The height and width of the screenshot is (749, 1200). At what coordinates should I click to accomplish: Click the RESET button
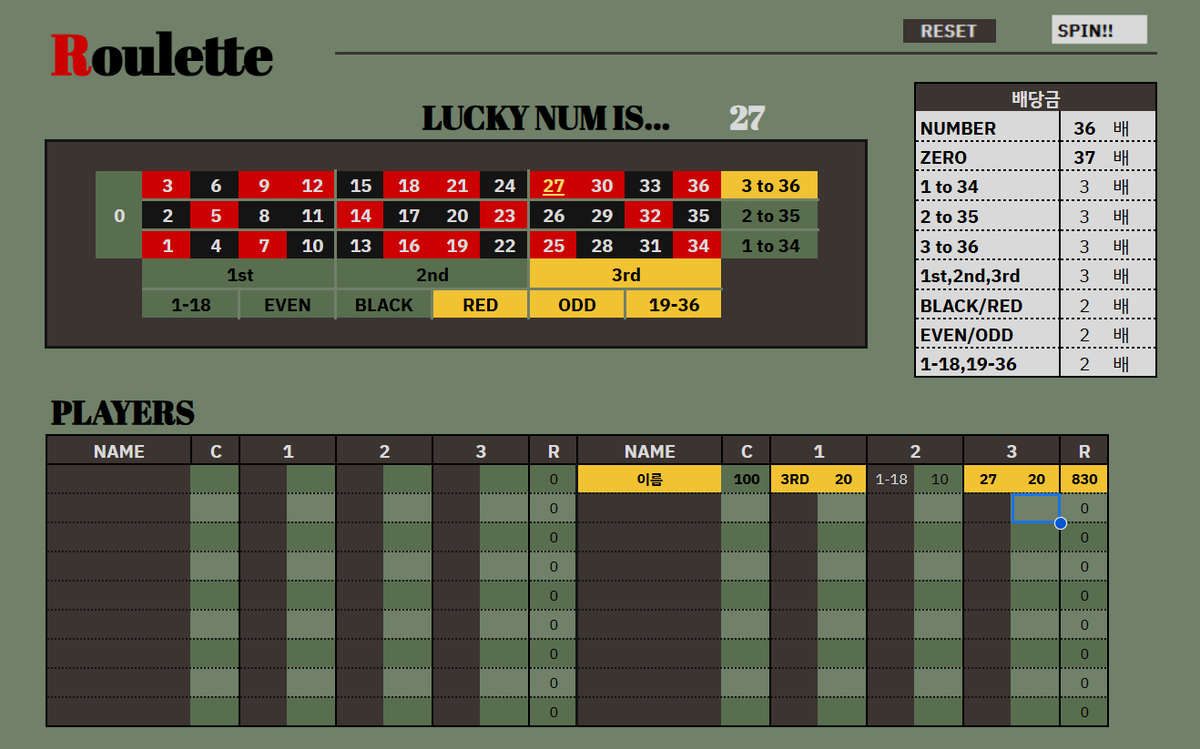tap(949, 31)
